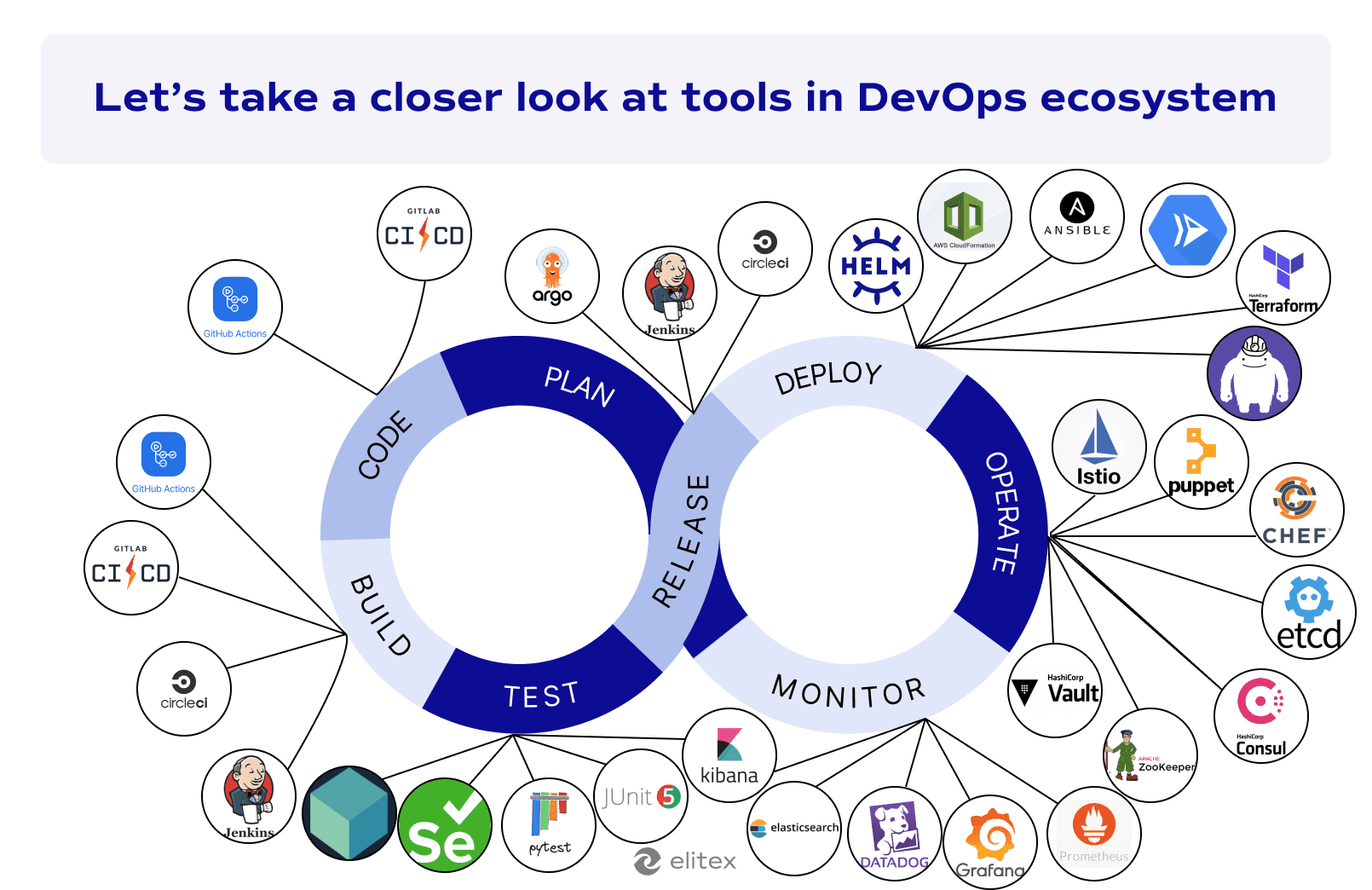The image size is (1372, 890).
Task: Click the Istio sailboat logo
Action: tap(1099, 447)
